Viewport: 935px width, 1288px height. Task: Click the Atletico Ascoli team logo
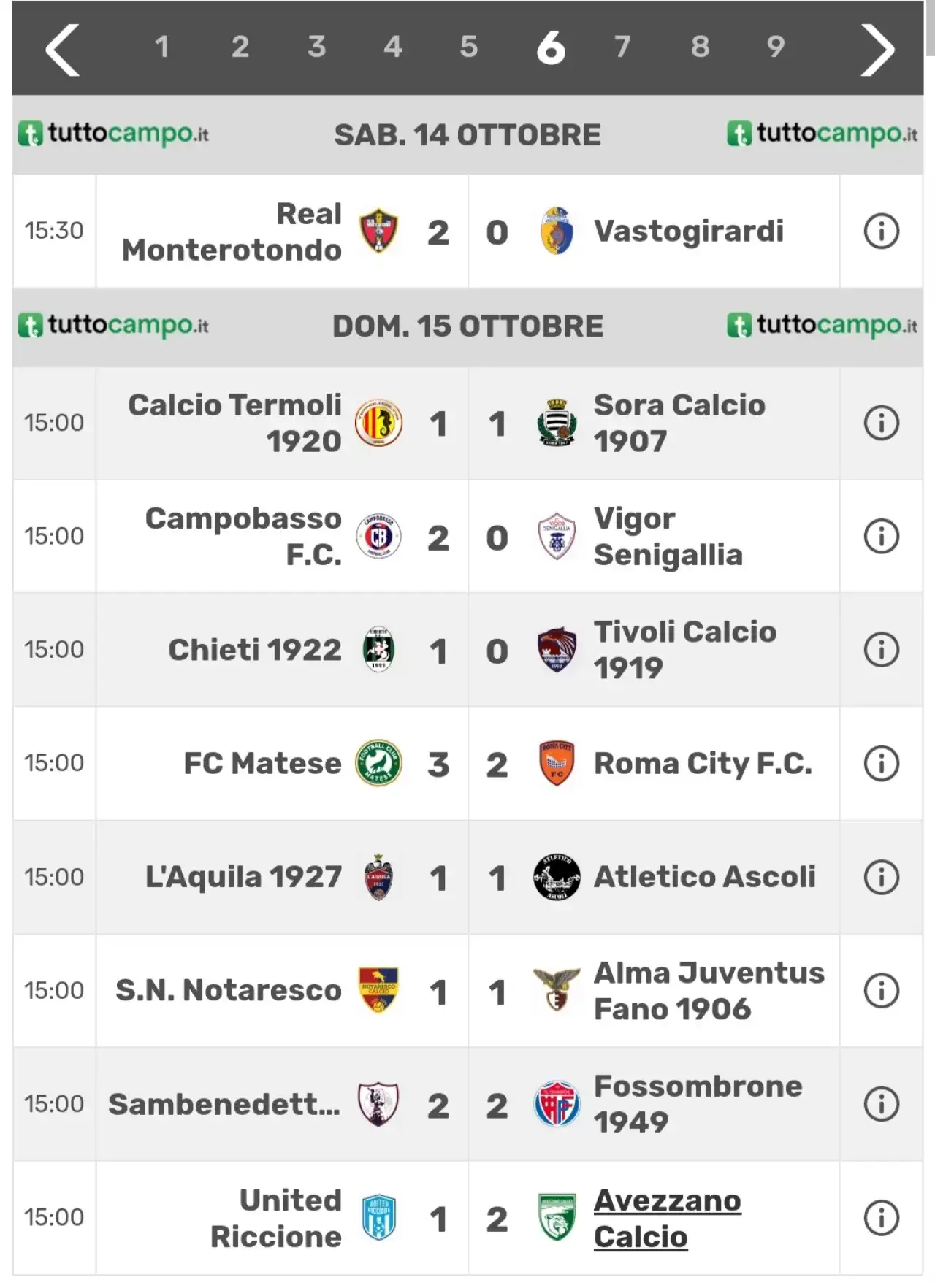click(557, 877)
